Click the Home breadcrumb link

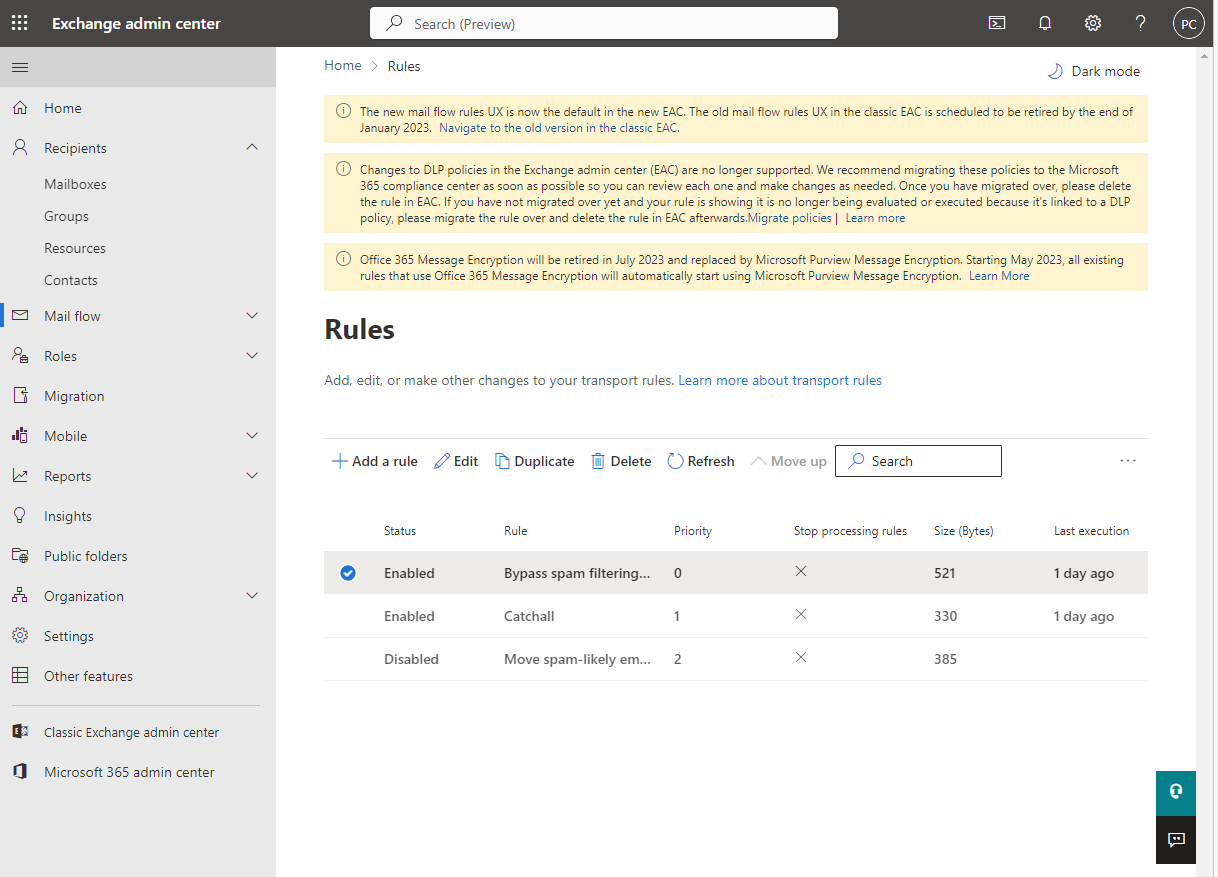343,65
